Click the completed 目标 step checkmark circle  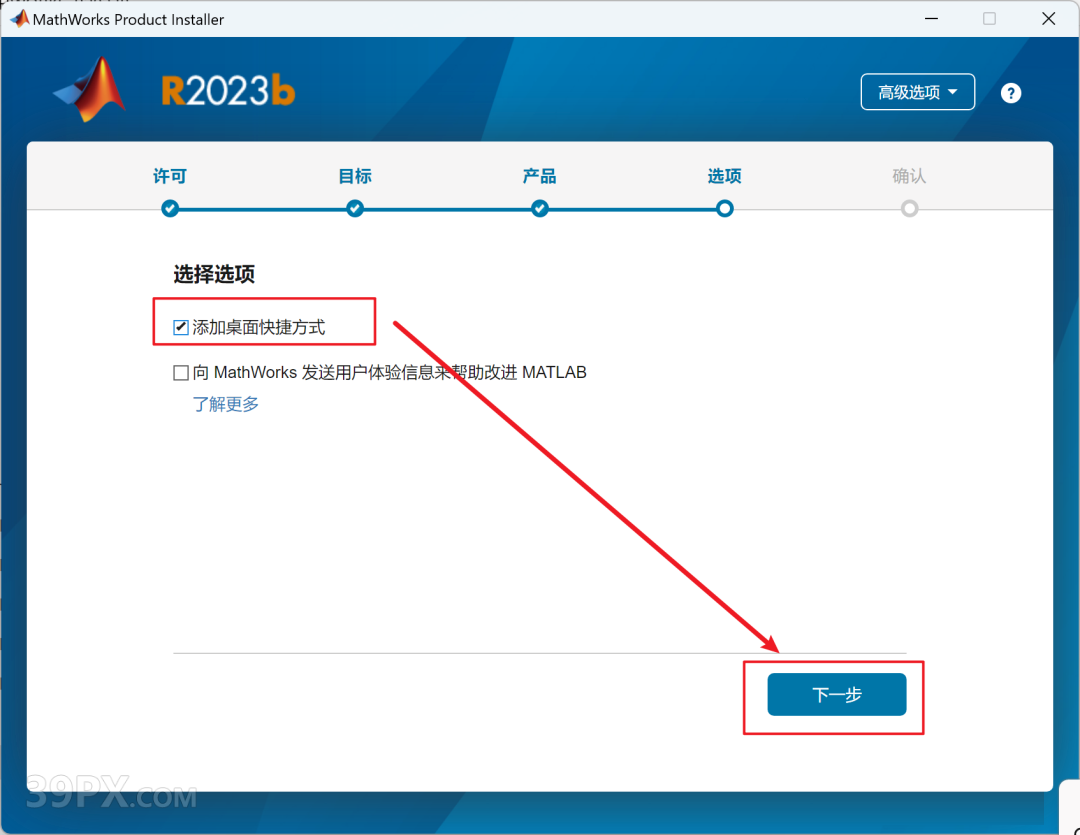tap(355, 208)
